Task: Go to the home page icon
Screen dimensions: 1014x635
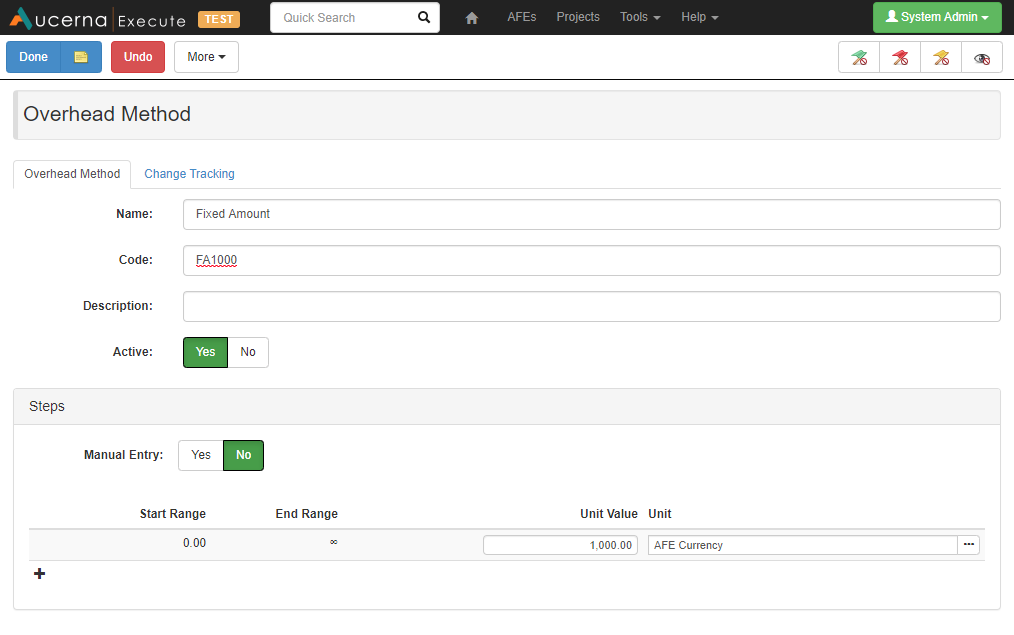Action: point(472,18)
